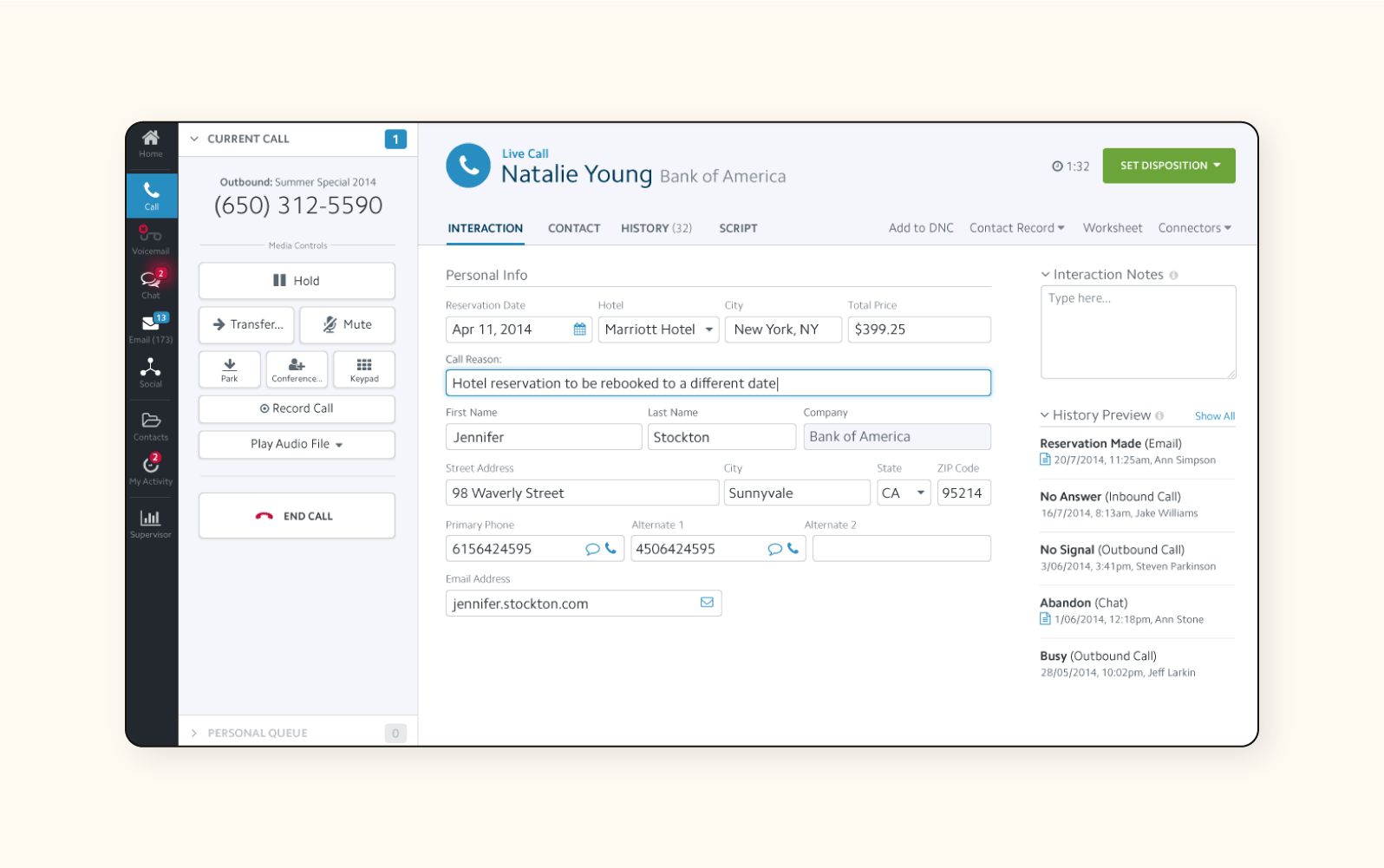Image resolution: width=1384 pixels, height=868 pixels.
Task: Switch to the History tab
Action: (x=656, y=228)
